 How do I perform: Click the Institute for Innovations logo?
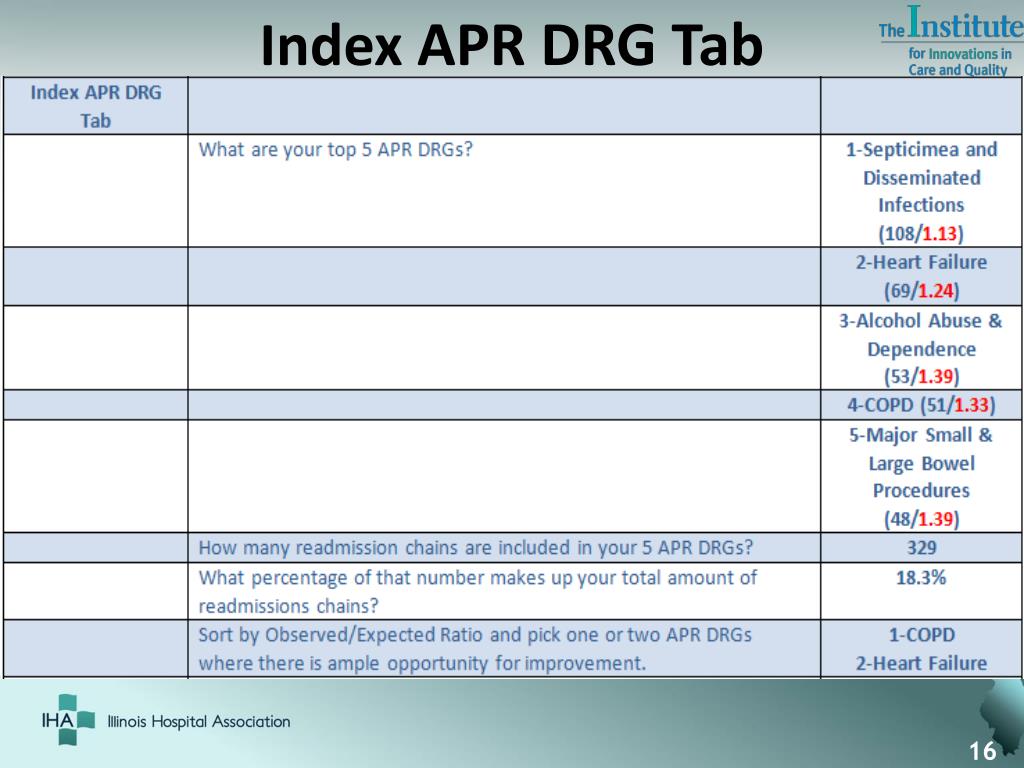tap(950, 40)
